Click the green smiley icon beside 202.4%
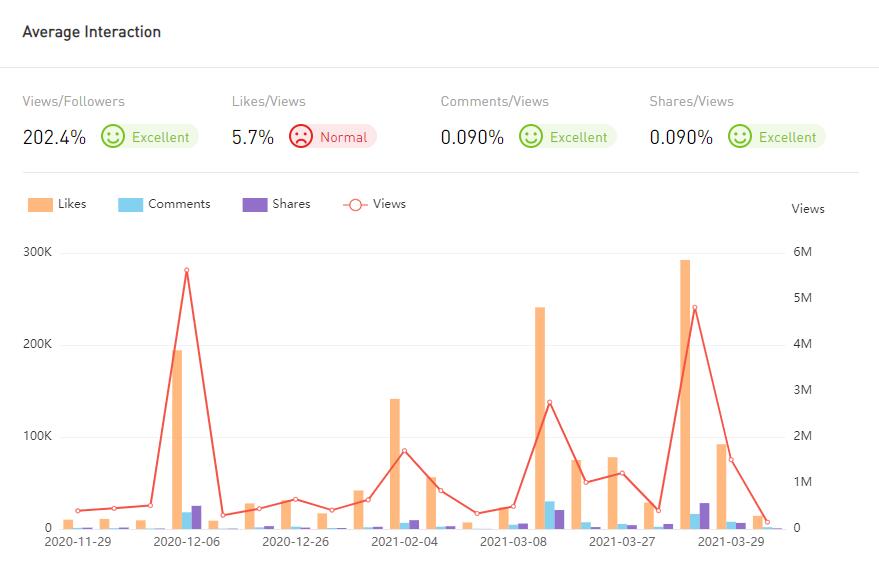The height and width of the screenshot is (564, 879). [113, 136]
